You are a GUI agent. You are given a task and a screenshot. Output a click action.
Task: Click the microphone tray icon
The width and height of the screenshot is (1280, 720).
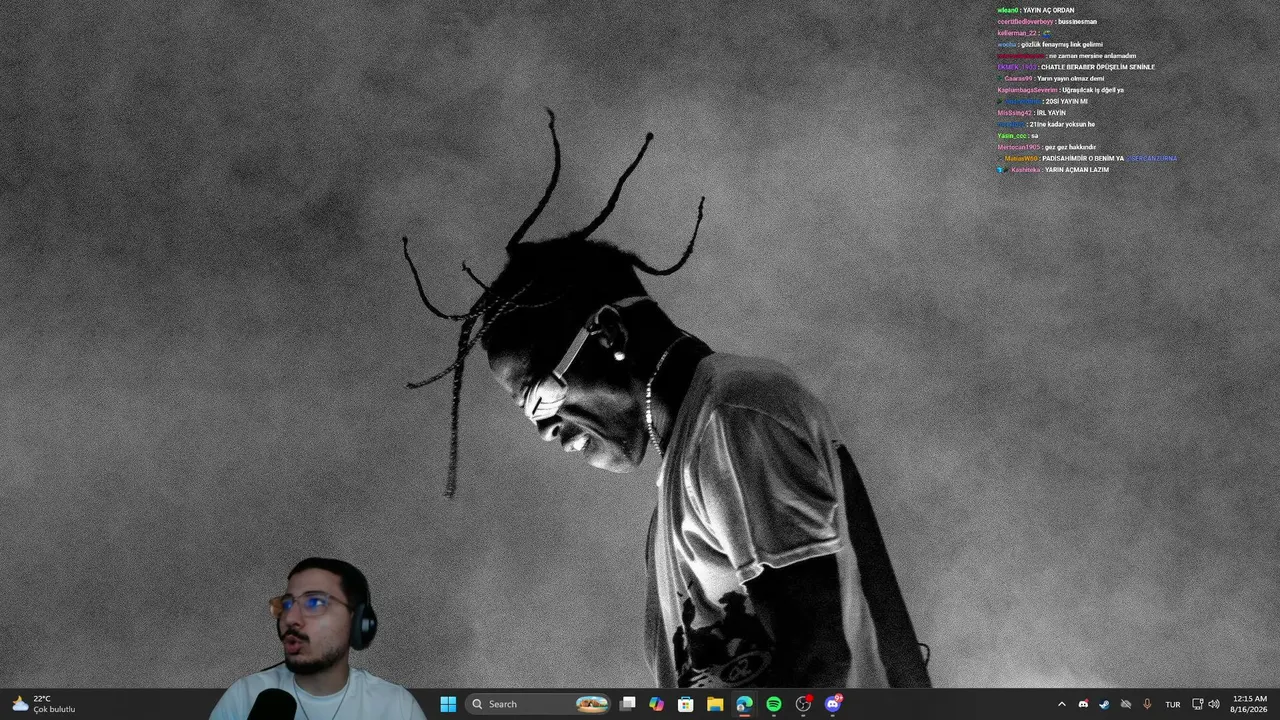pos(1147,704)
